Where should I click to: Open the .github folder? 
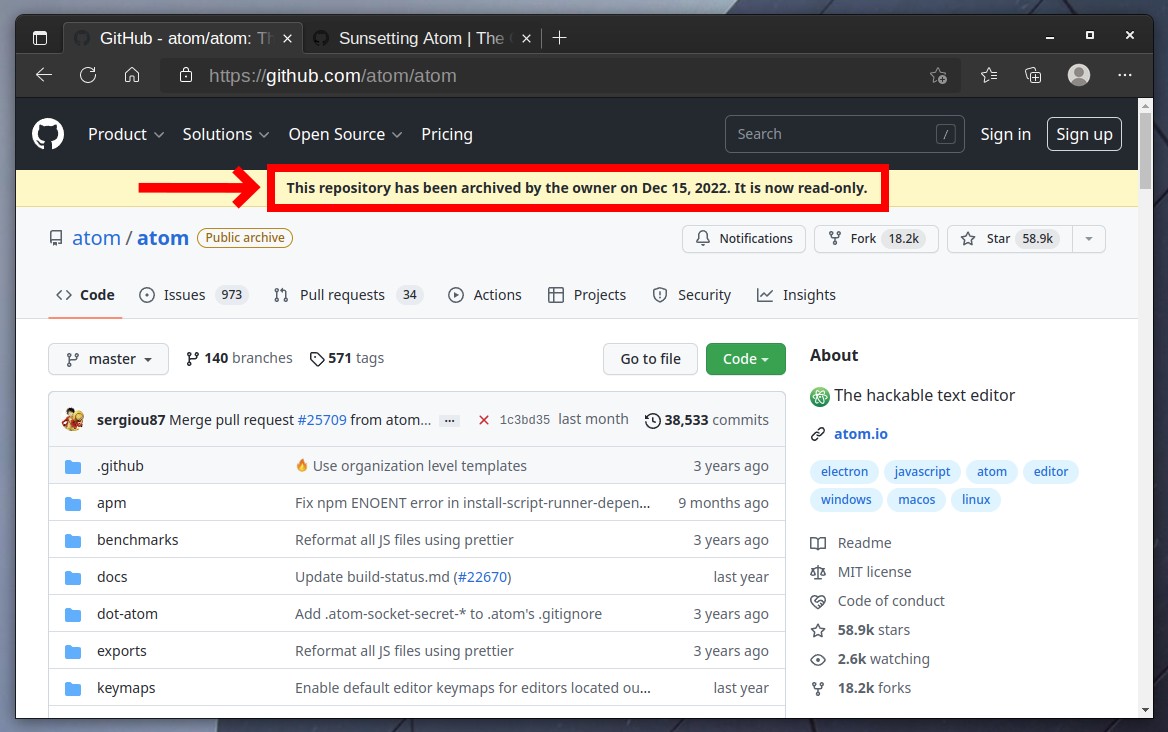120,466
